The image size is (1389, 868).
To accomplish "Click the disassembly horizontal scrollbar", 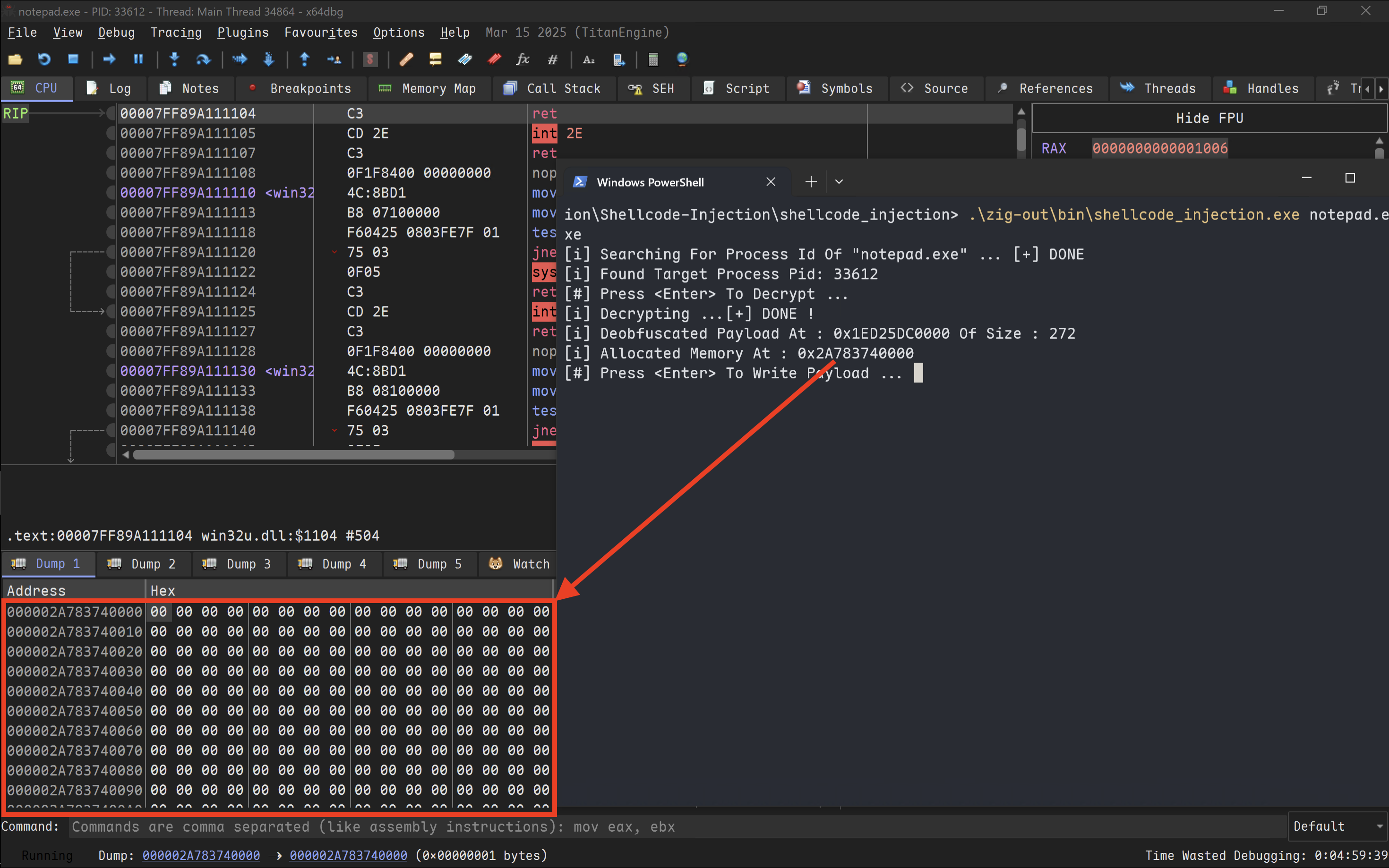I will coord(293,455).
